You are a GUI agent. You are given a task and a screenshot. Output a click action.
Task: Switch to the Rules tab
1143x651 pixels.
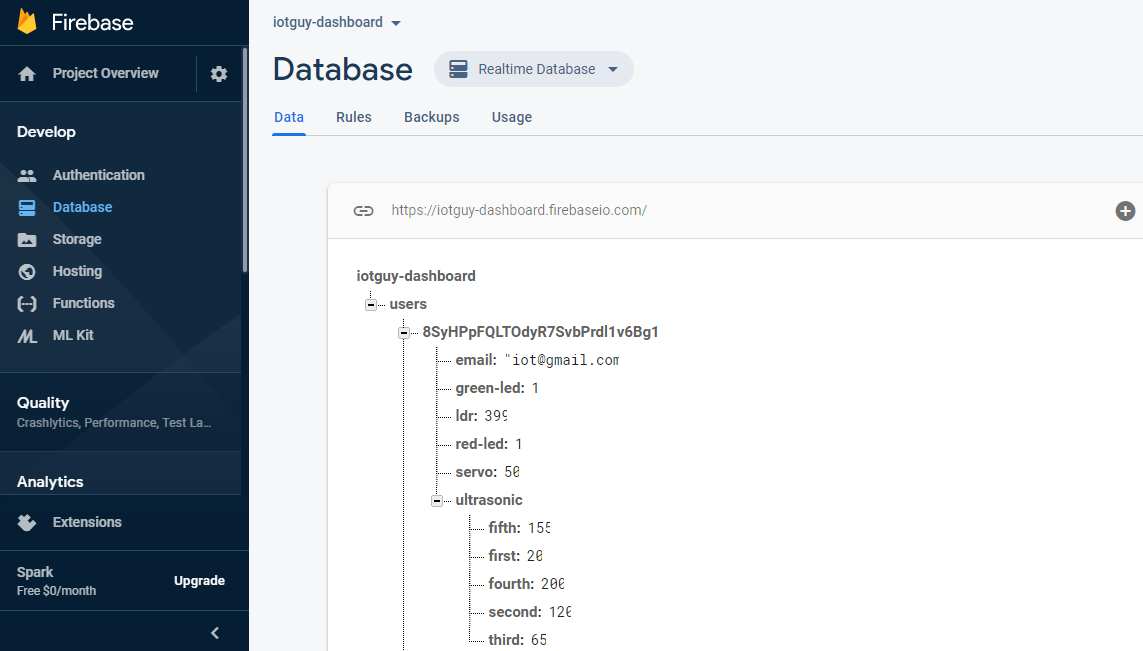[354, 117]
